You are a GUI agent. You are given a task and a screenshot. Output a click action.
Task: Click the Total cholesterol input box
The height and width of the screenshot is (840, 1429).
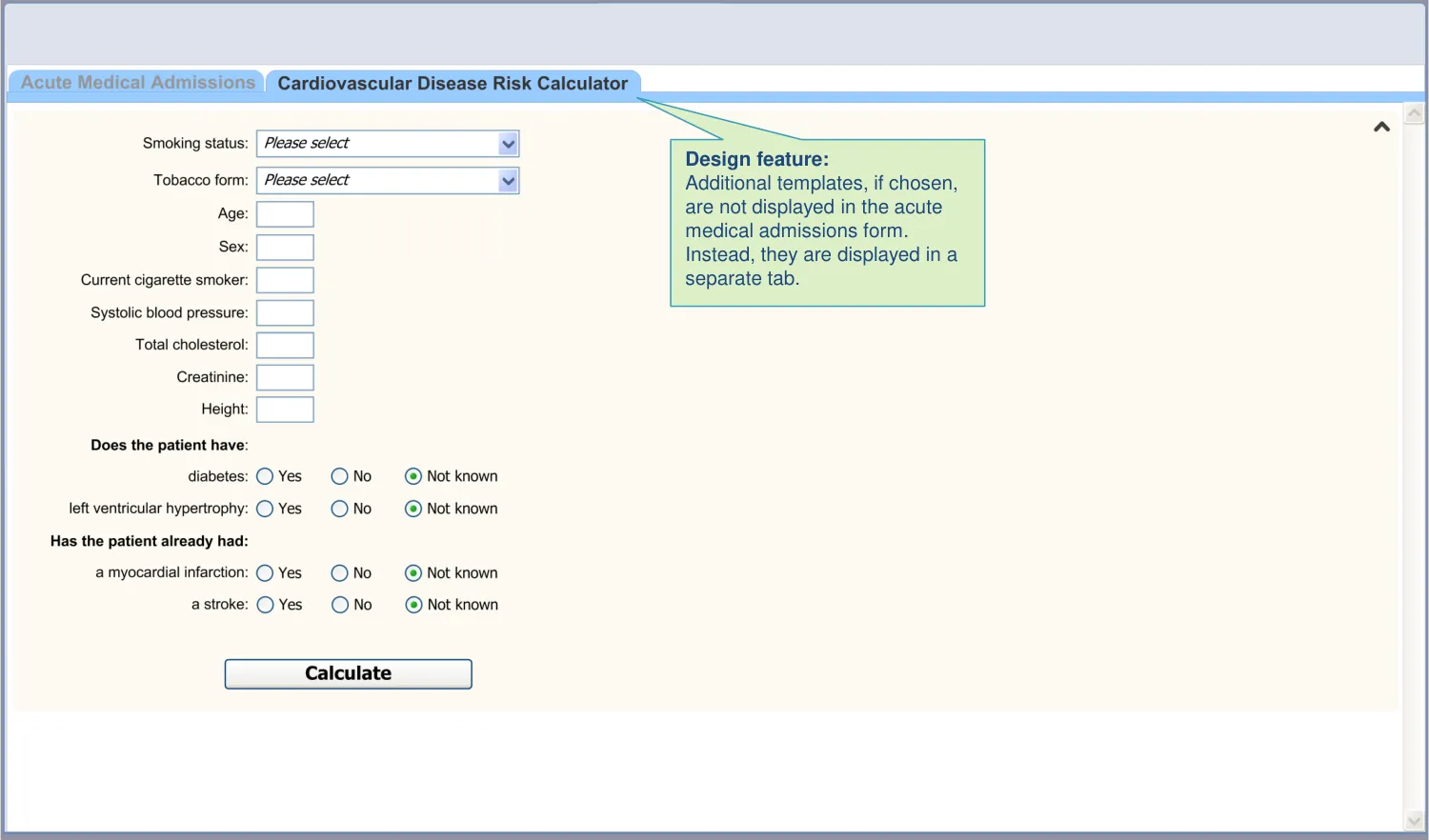[x=285, y=346]
